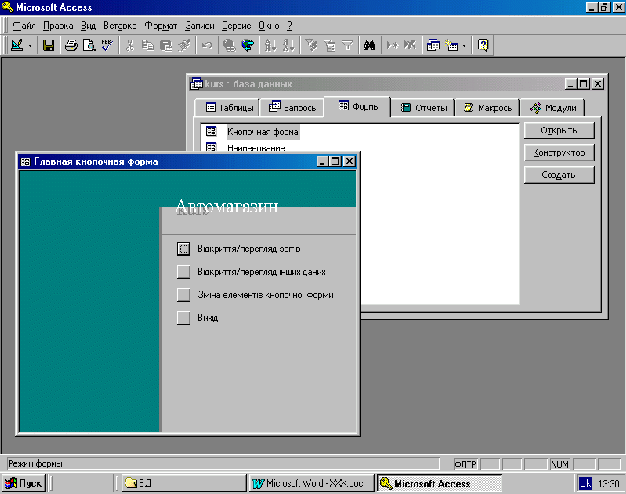Toggle the Web toolbar globe icon

pyautogui.click(x=248, y=46)
